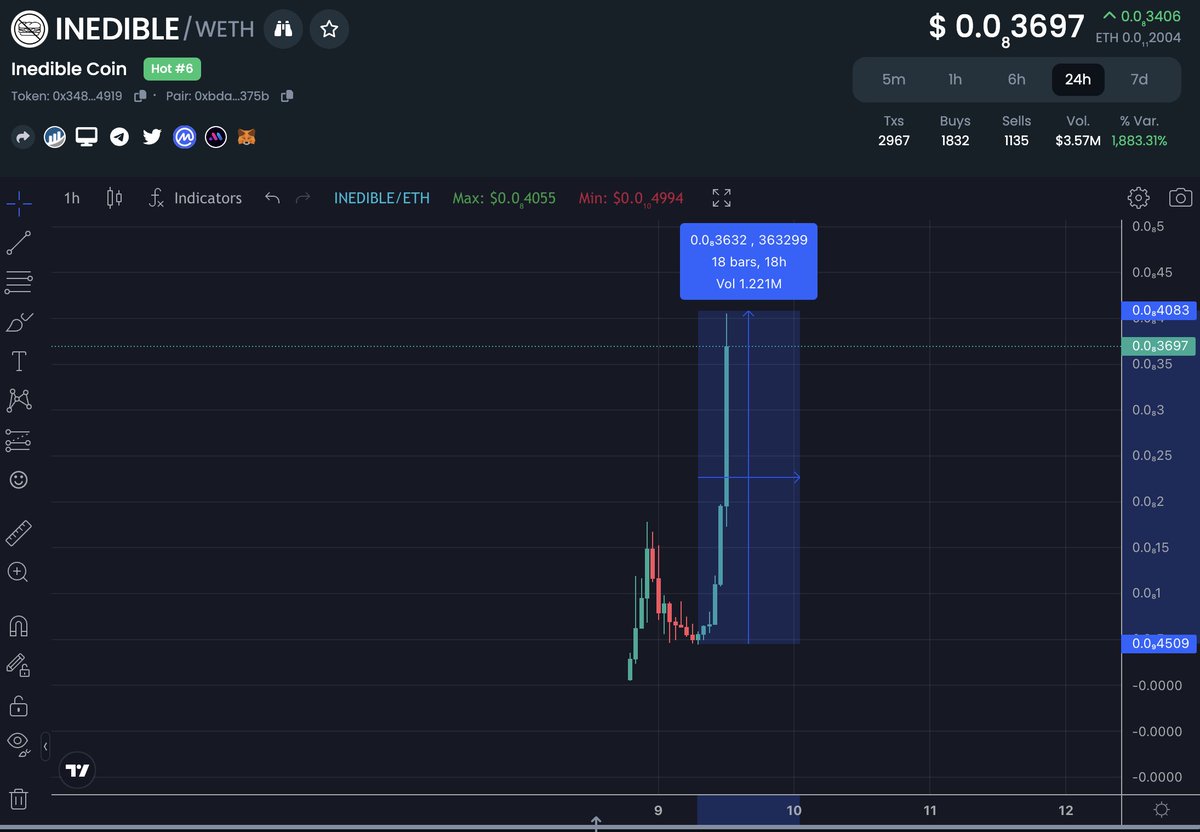This screenshot has height=832, width=1200.
Task: Select the 24h stats interval
Action: [x=1078, y=80]
